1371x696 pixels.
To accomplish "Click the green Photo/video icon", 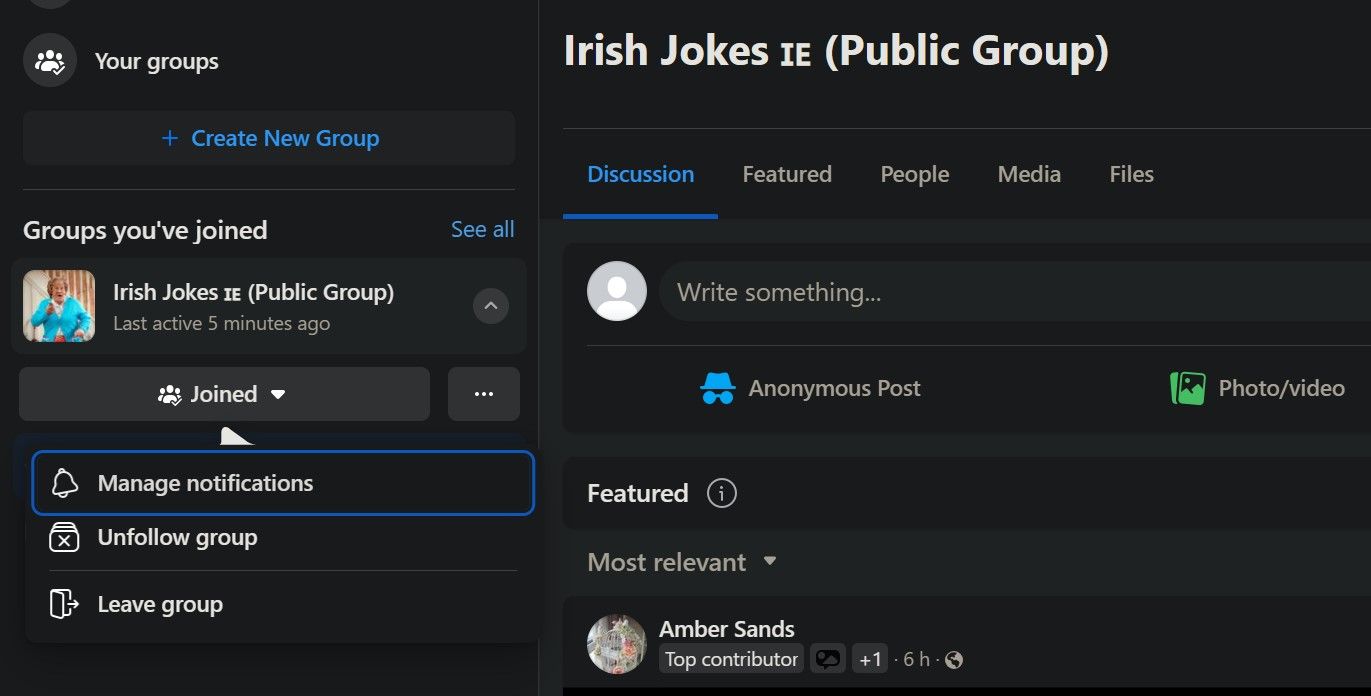I will tap(1188, 388).
